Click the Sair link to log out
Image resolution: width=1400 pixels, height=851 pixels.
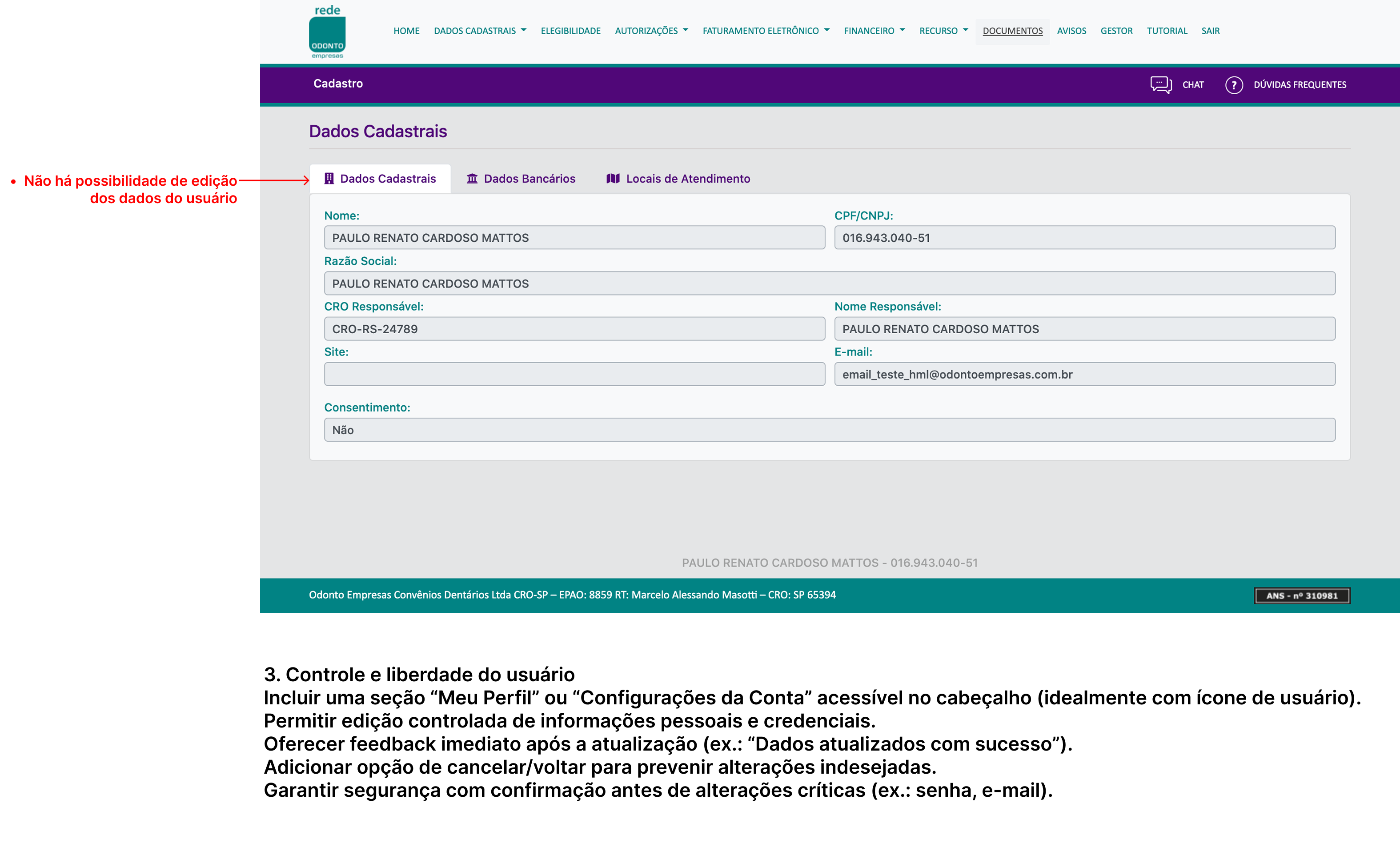[x=1210, y=31]
